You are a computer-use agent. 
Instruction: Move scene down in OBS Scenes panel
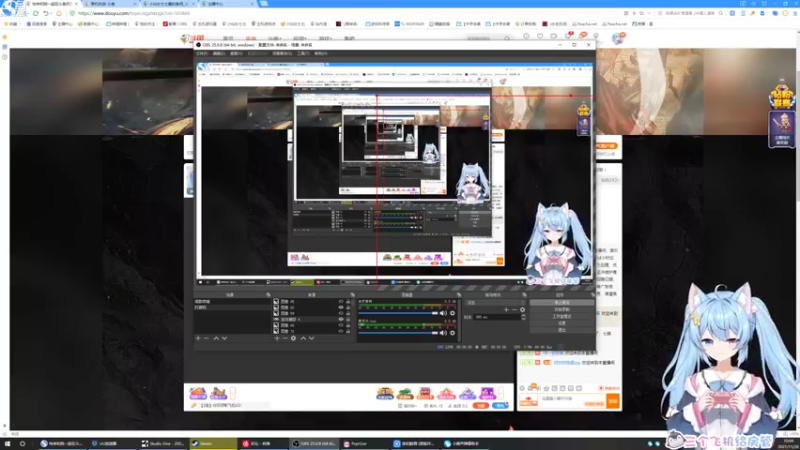coord(224,338)
